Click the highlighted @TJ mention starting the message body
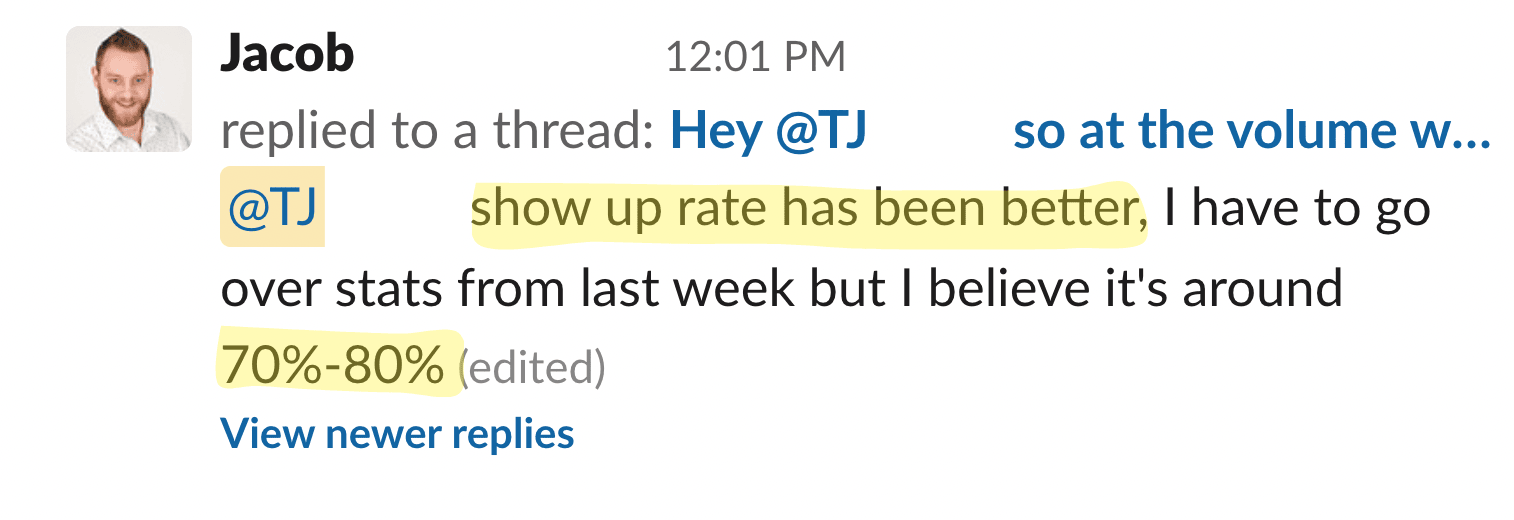The height and width of the screenshot is (520, 1514). [x=272, y=210]
